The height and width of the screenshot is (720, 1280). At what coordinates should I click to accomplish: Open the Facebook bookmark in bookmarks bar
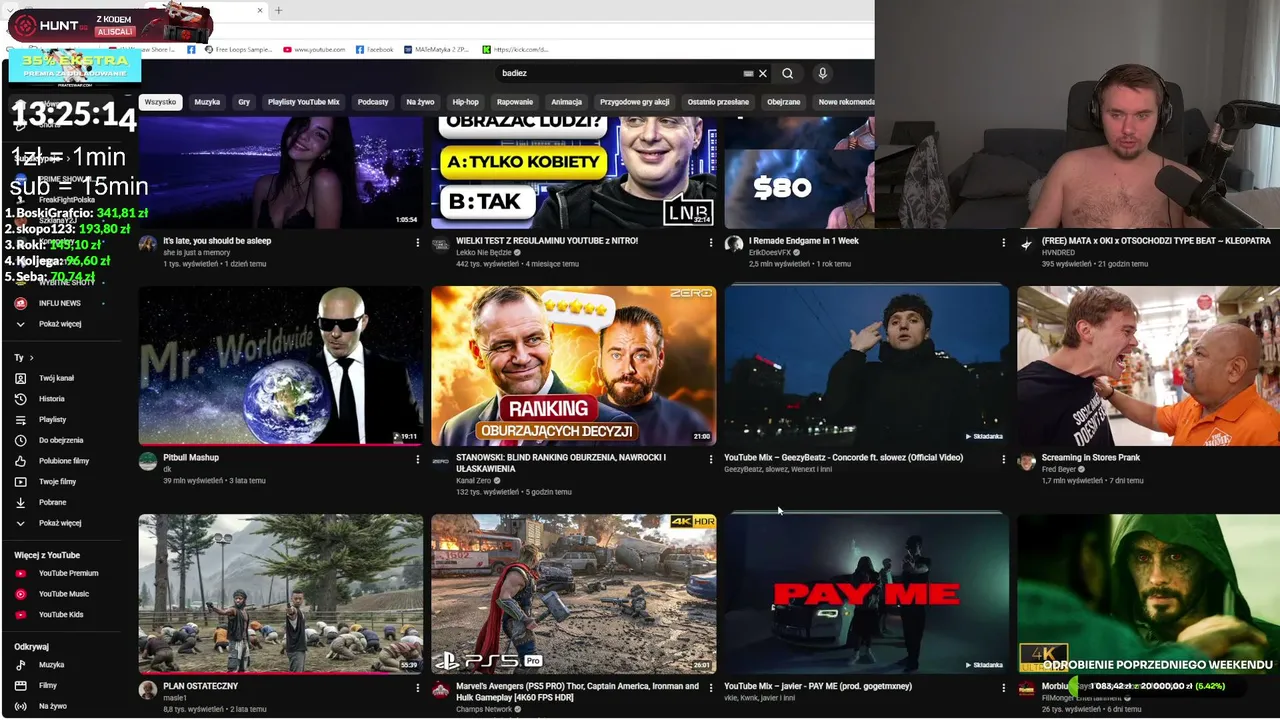[x=374, y=49]
